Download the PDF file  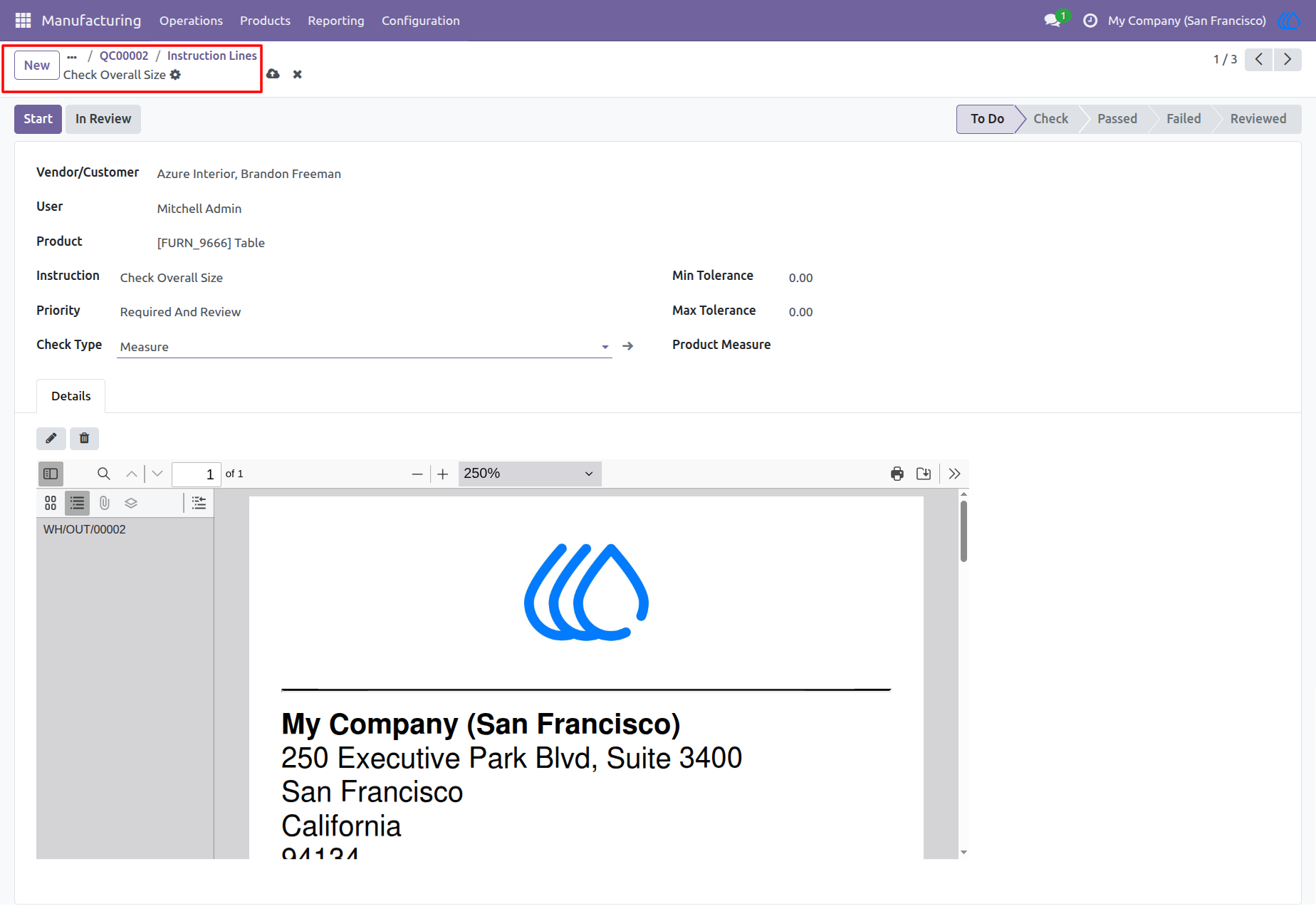(x=924, y=474)
